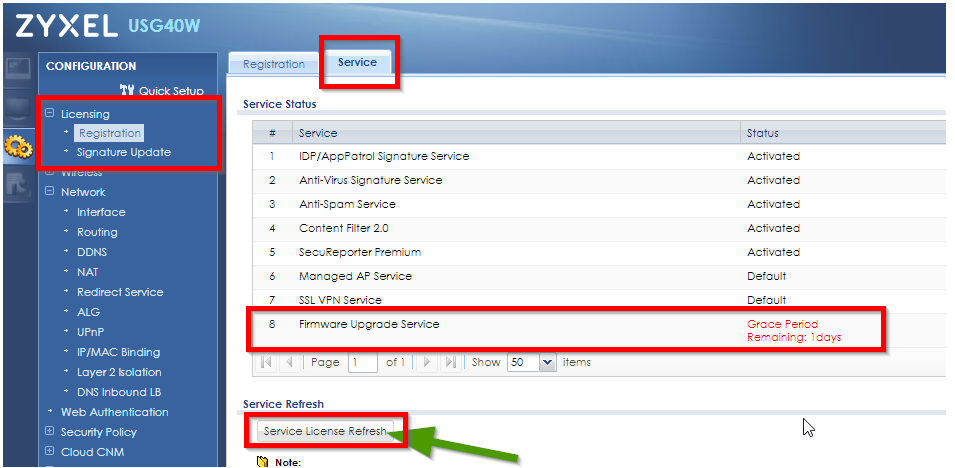Image resolution: width=955 pixels, height=468 pixels.
Task: Open Signature Update under Licensing
Action: click(123, 152)
